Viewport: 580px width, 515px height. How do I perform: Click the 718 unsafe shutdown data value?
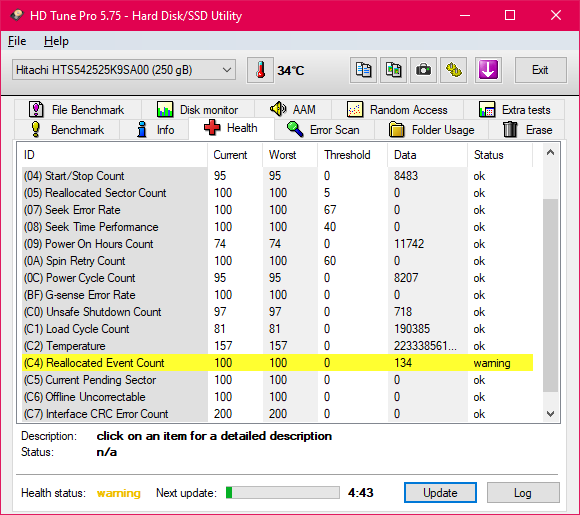(x=403, y=312)
